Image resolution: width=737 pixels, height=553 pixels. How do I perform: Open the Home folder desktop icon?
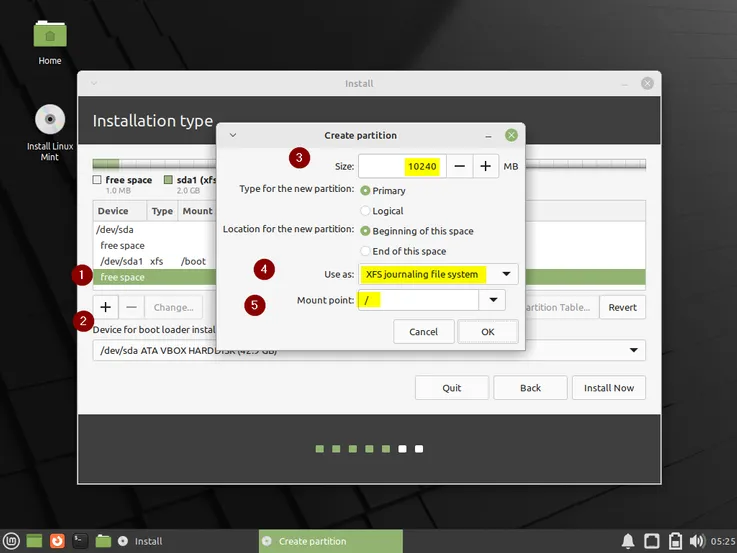(50, 41)
